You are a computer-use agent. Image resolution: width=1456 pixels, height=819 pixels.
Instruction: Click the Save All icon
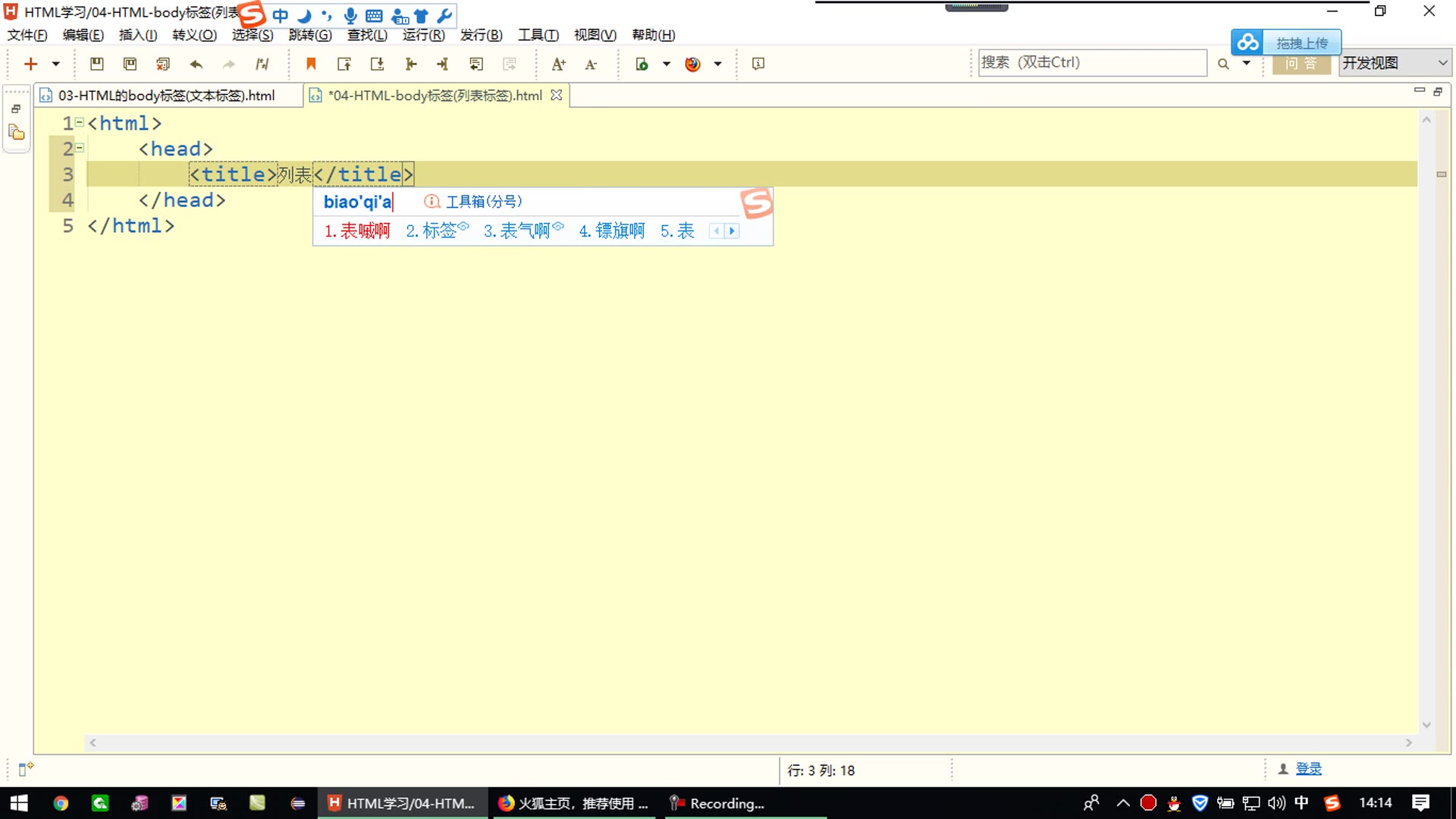tap(130, 64)
